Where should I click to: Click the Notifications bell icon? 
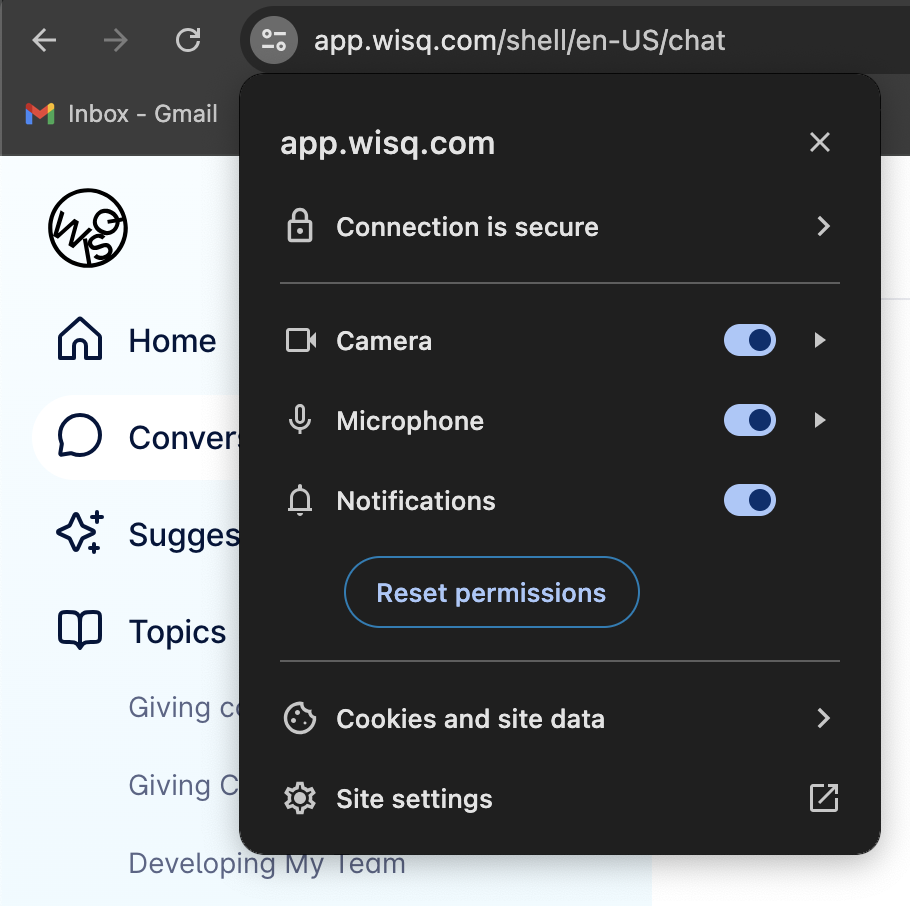(300, 500)
